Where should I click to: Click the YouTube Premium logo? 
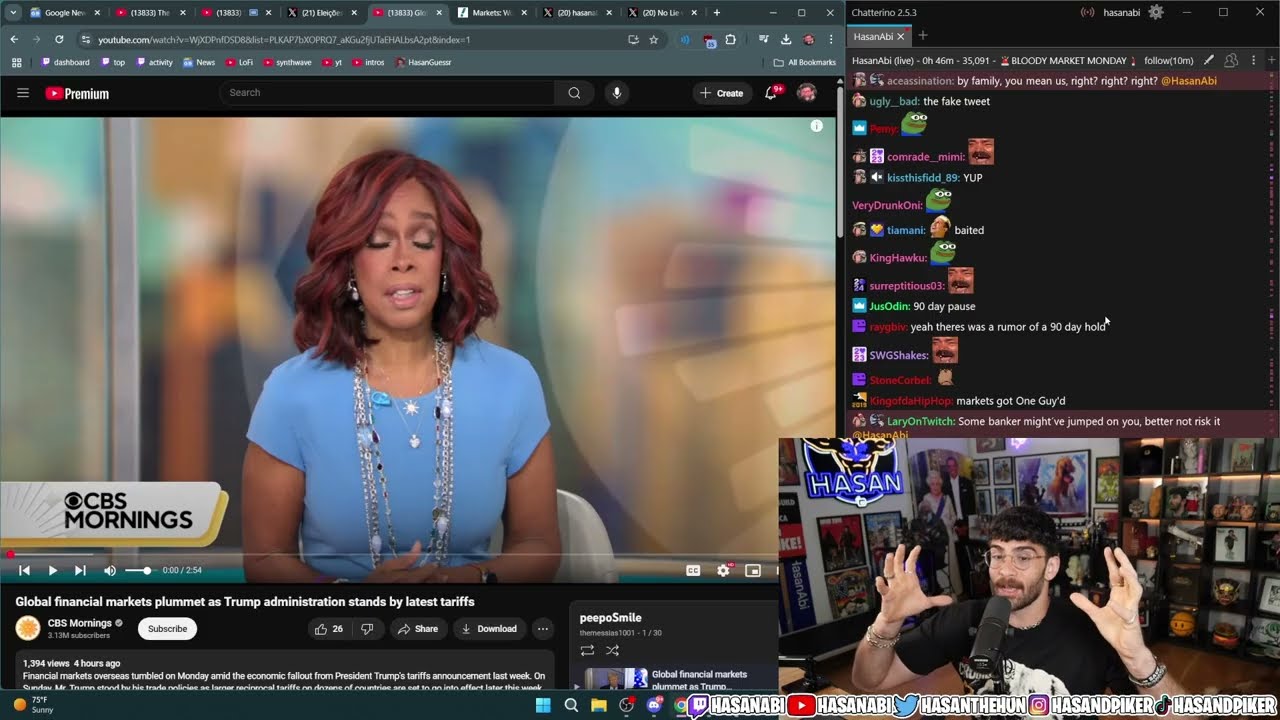coord(77,93)
